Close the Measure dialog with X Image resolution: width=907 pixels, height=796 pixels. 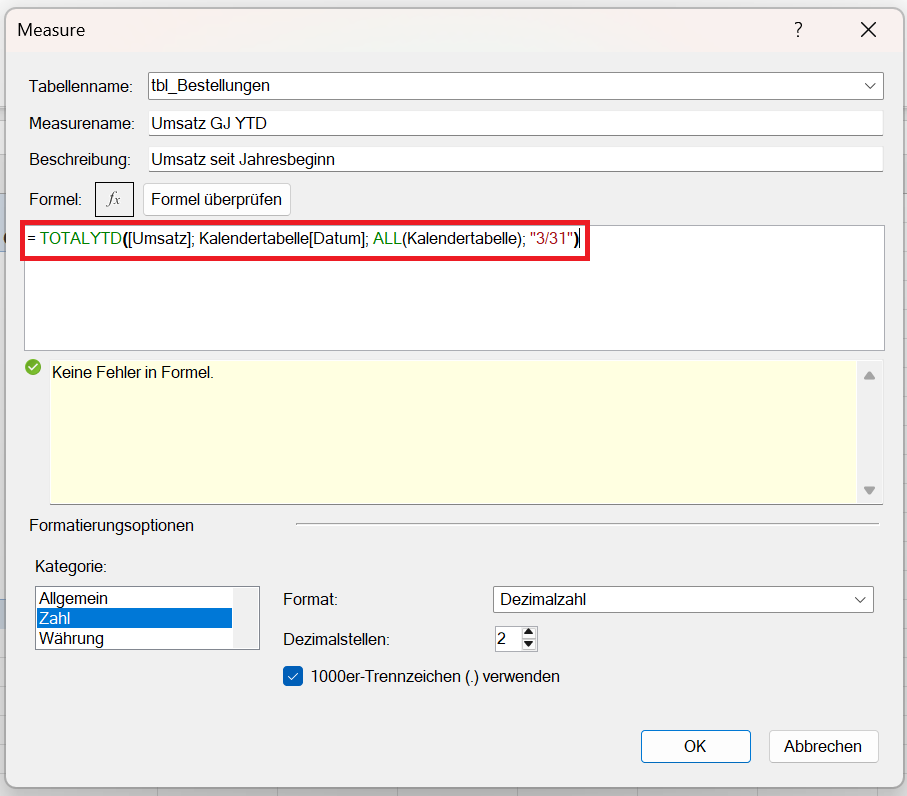point(867,30)
